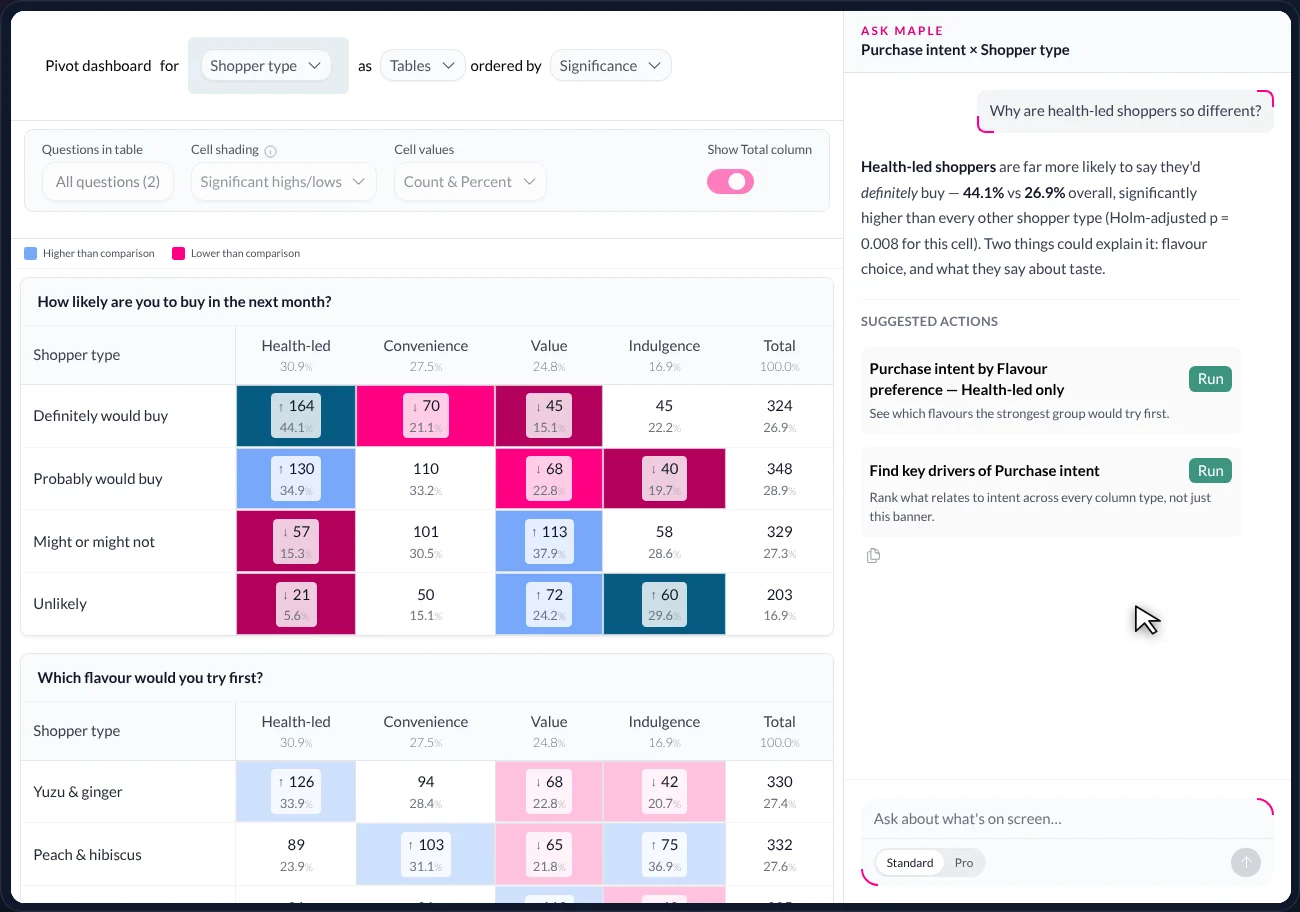The image size is (1300, 912).
Task: Click the pink Lower than comparison legend swatch
Action: [179, 254]
